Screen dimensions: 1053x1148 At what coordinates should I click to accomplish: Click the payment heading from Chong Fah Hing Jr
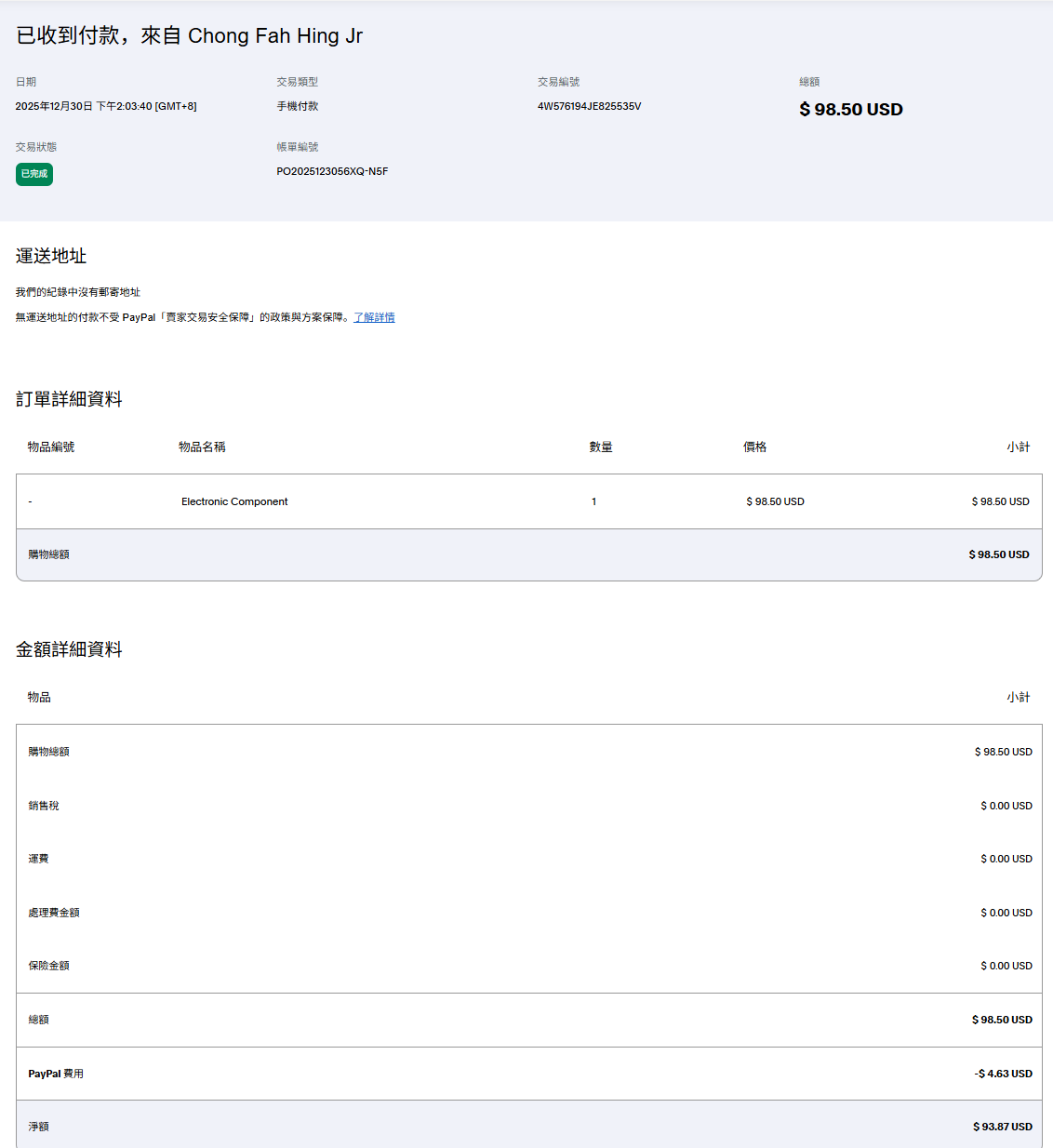click(x=189, y=35)
